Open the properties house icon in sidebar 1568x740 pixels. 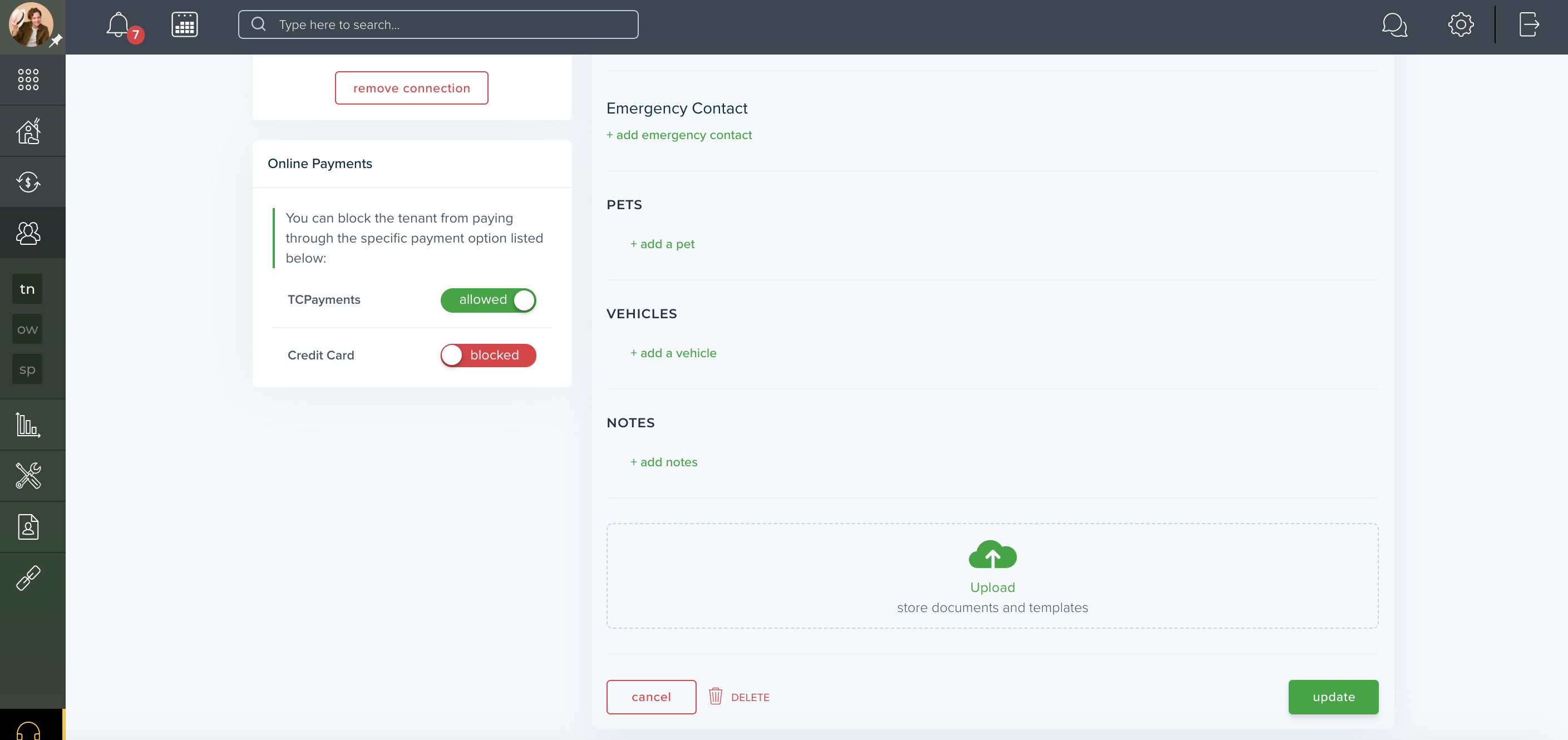pyautogui.click(x=28, y=131)
